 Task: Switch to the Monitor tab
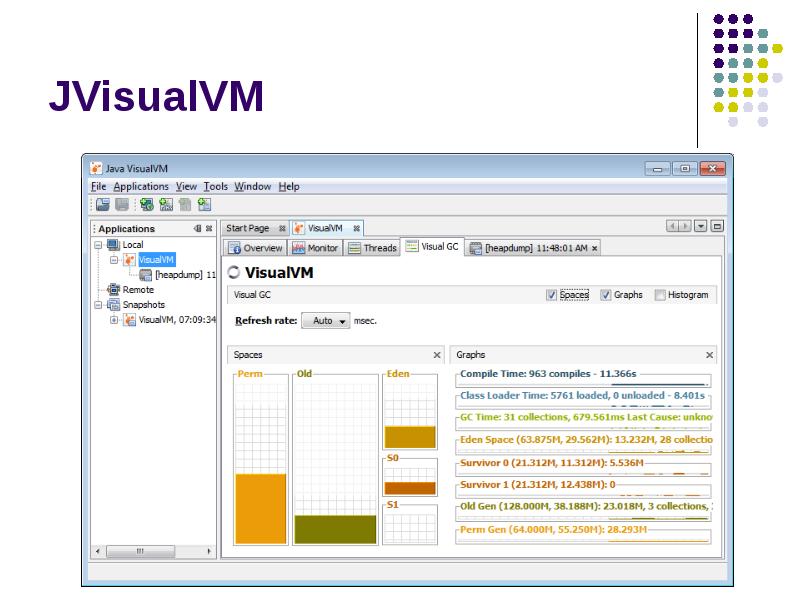click(316, 248)
